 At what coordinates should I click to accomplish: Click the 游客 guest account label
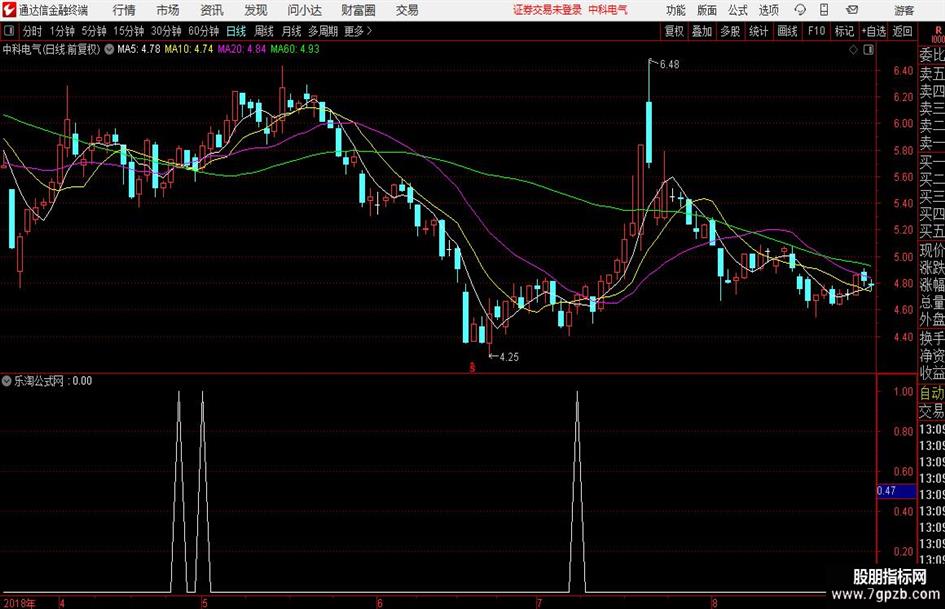coord(904,10)
